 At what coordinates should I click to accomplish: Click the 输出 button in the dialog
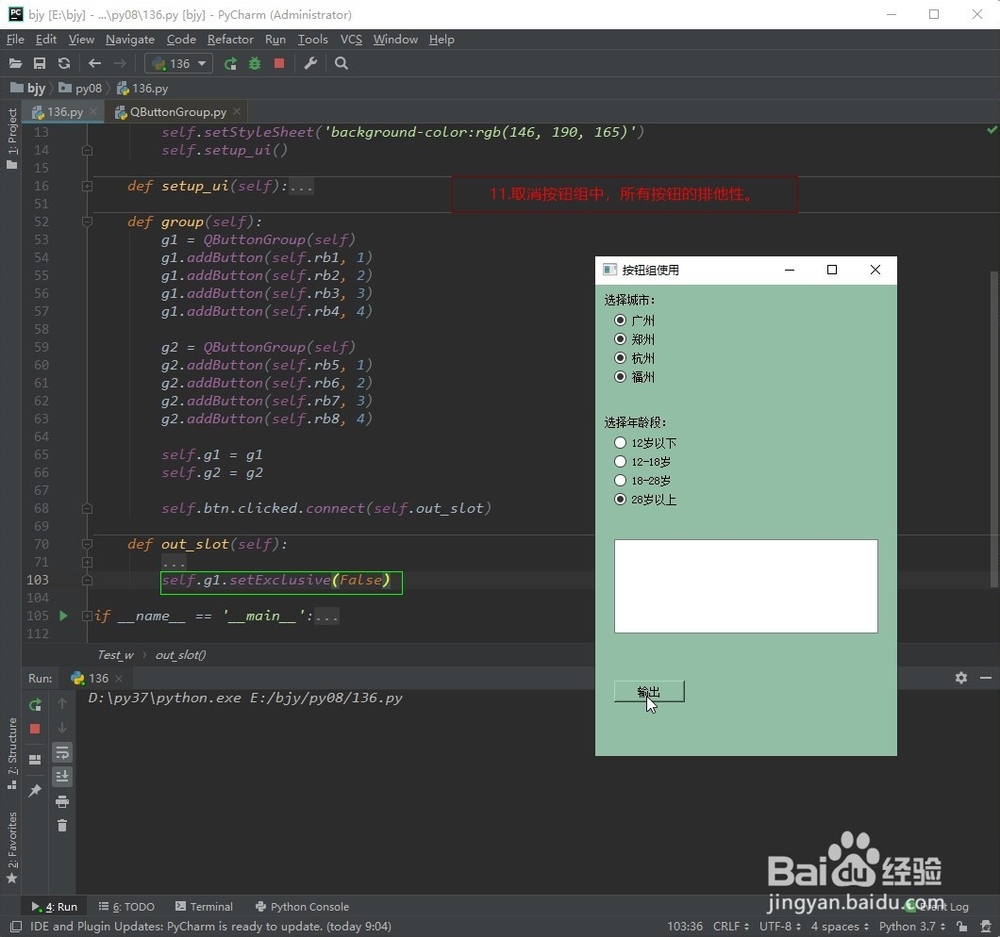[649, 691]
